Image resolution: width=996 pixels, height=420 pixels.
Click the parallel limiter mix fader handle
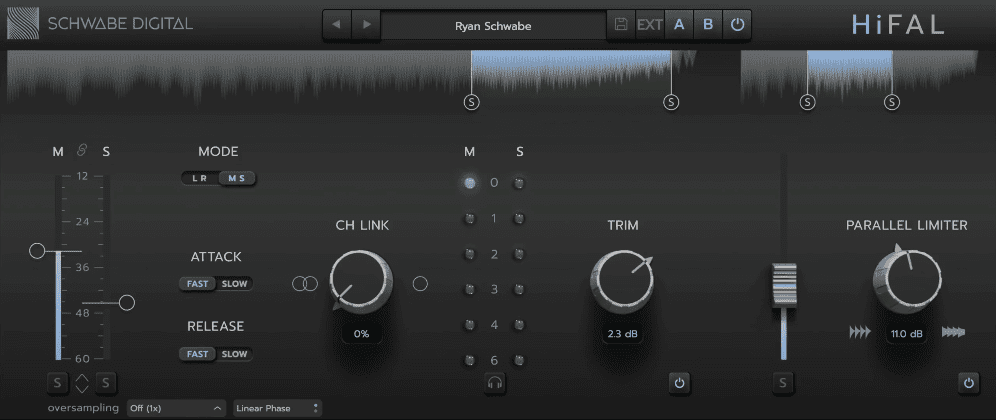(784, 285)
